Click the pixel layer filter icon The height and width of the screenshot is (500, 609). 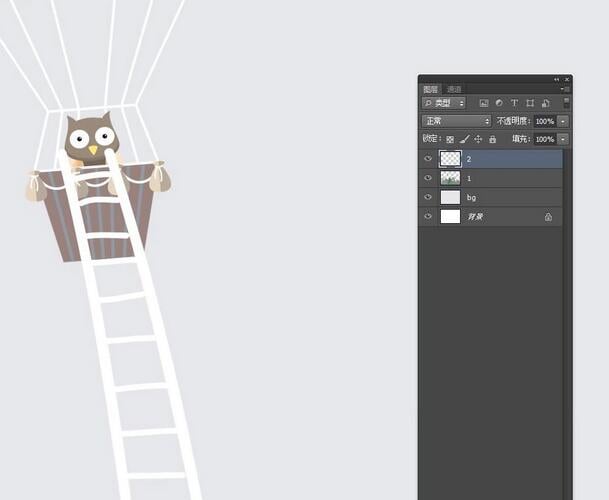[x=484, y=103]
